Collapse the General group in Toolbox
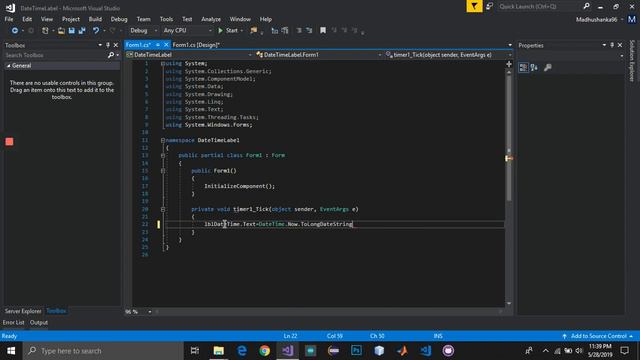The width and height of the screenshot is (640, 360). tap(9, 66)
